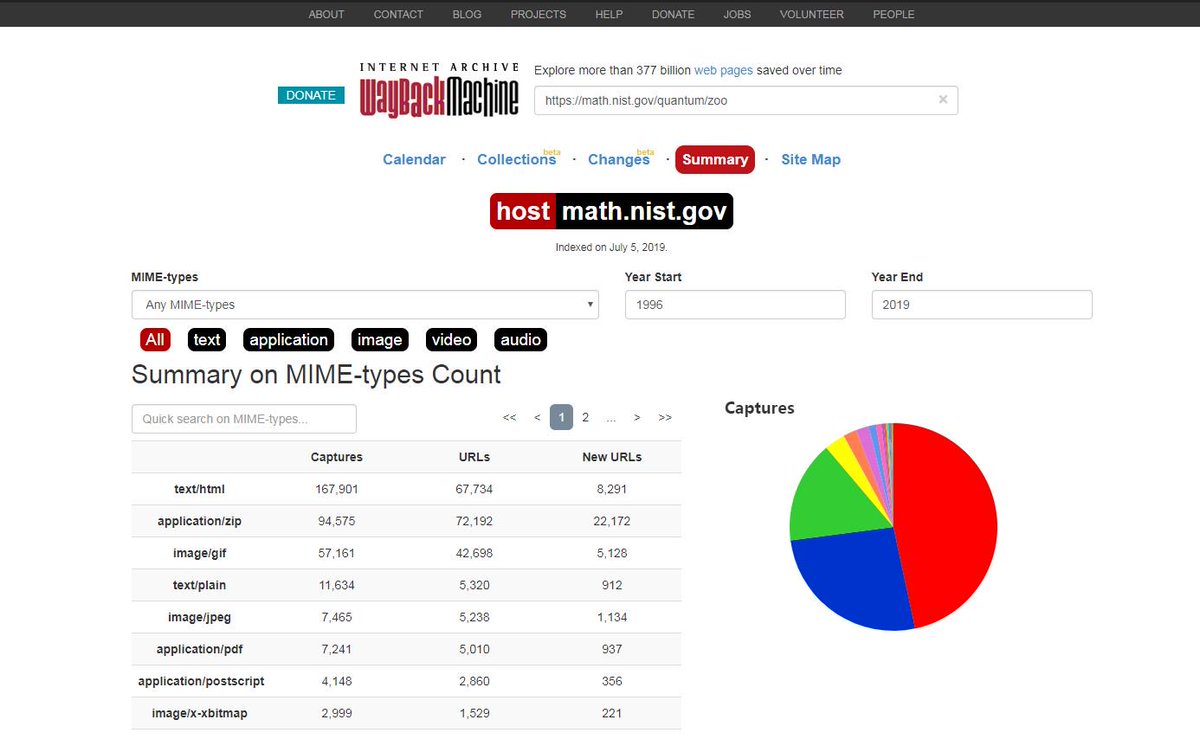Go to previous page with < button
The image size is (1200, 739).
(x=538, y=418)
